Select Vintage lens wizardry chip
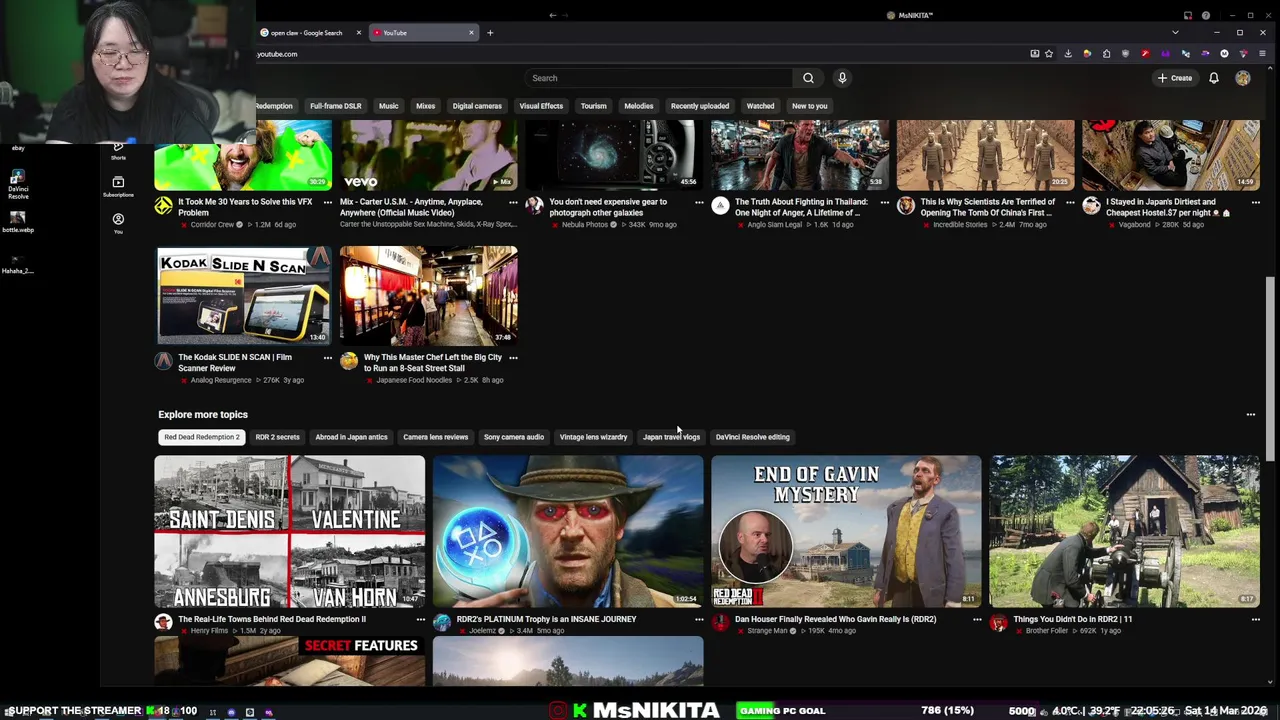The height and width of the screenshot is (720, 1280). click(593, 437)
